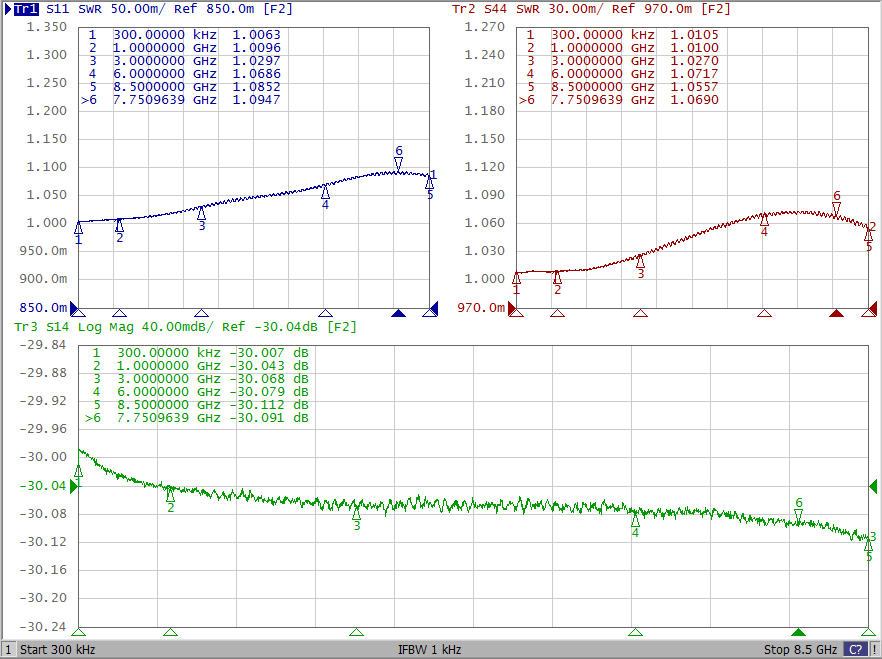Click the C? calibration status indicator
The width and height of the screenshot is (882, 659).
pyautogui.click(x=855, y=650)
